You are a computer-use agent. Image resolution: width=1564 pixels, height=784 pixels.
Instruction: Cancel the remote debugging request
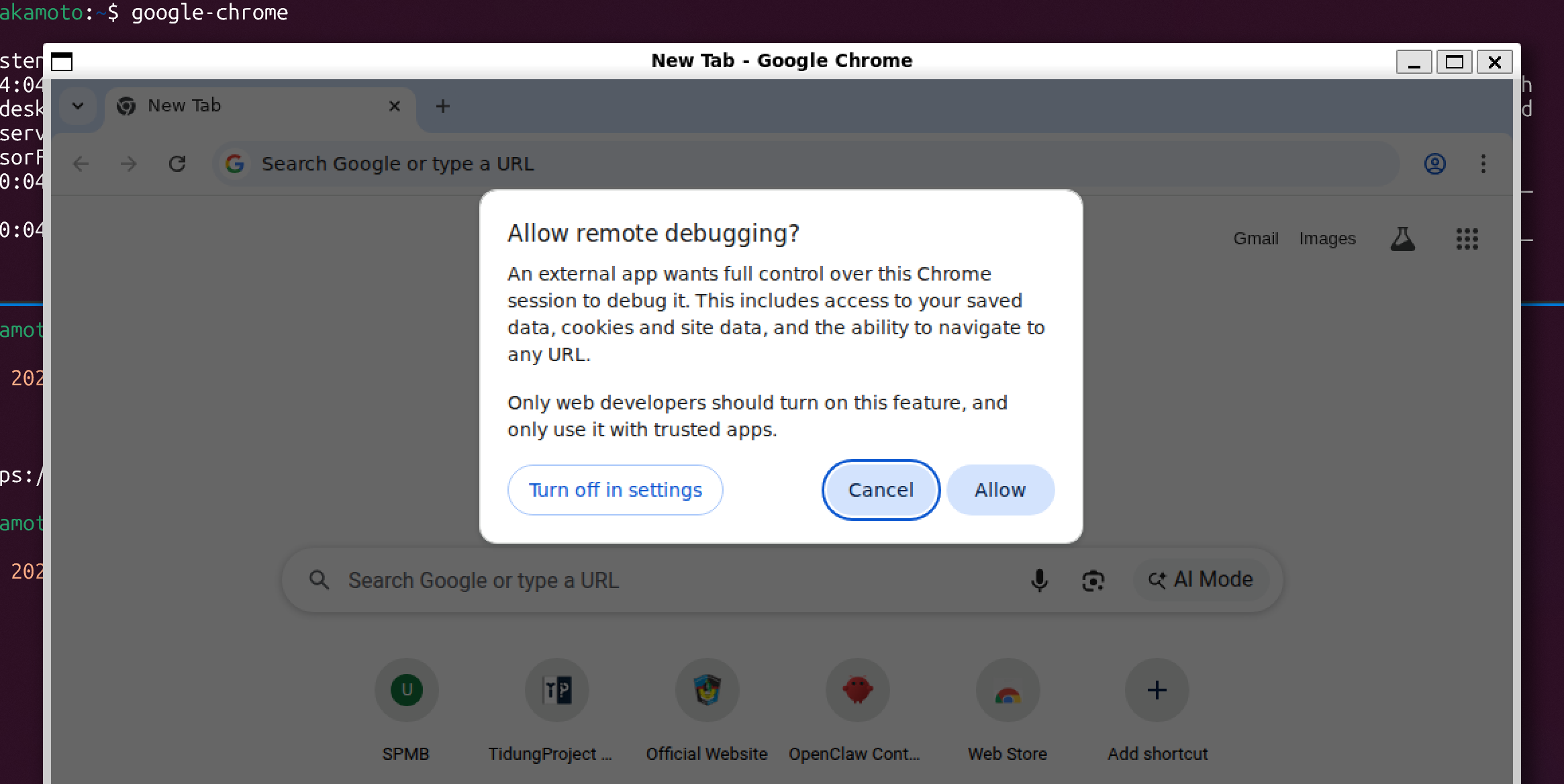(881, 490)
